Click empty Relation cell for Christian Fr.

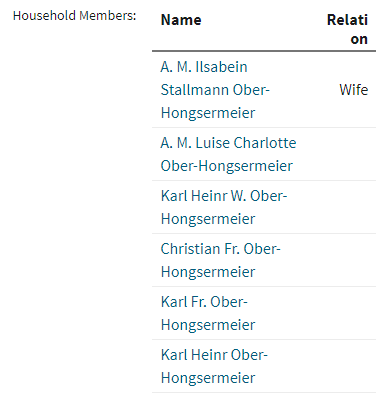pyautogui.click(x=347, y=260)
